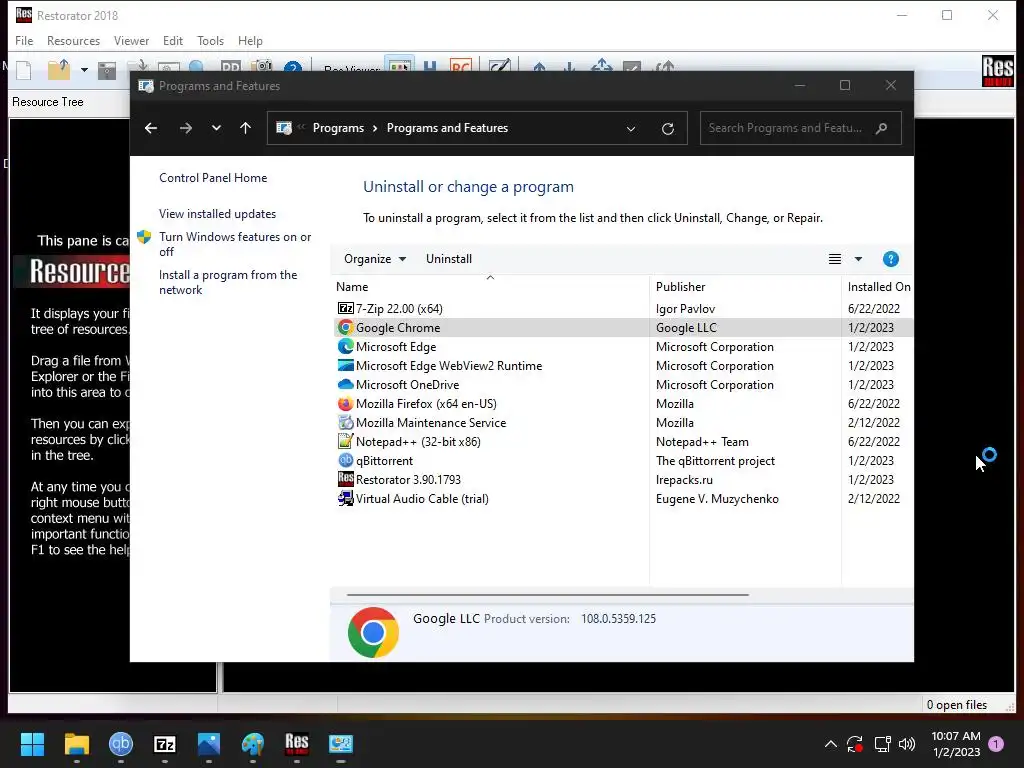
Task: Open the File menu in Restorator
Action: tap(24, 40)
